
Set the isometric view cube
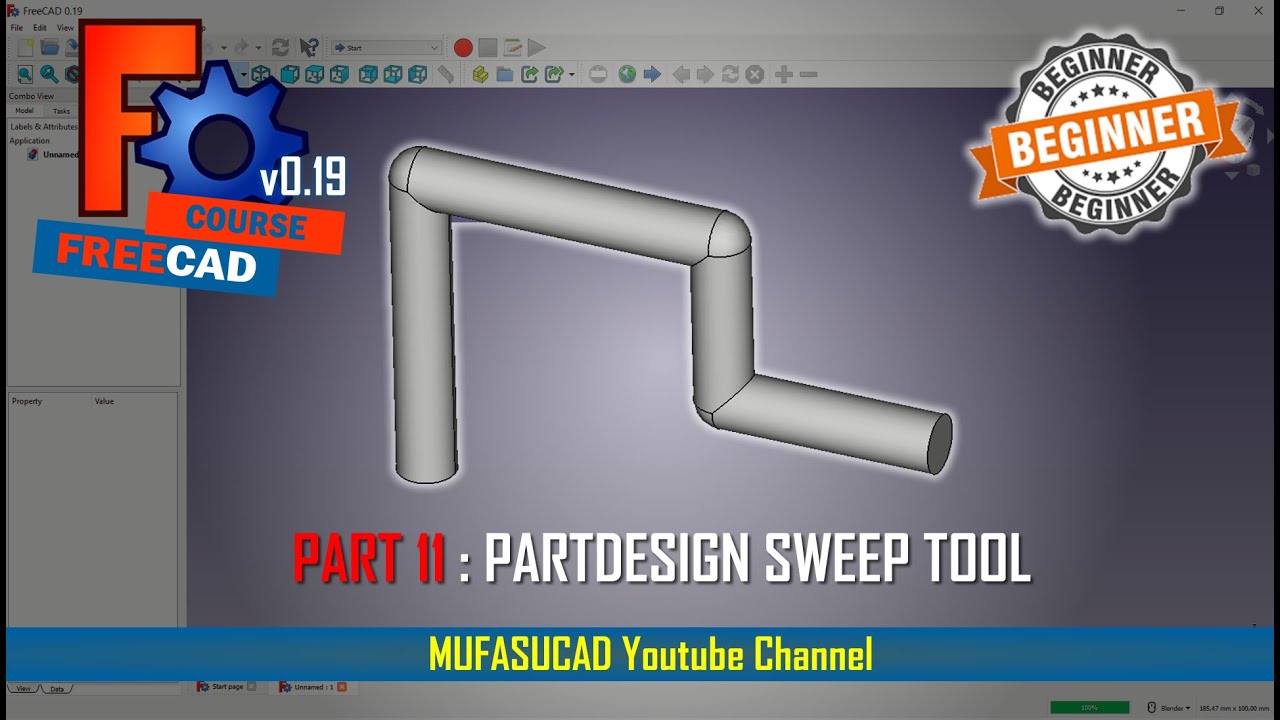click(x=261, y=74)
